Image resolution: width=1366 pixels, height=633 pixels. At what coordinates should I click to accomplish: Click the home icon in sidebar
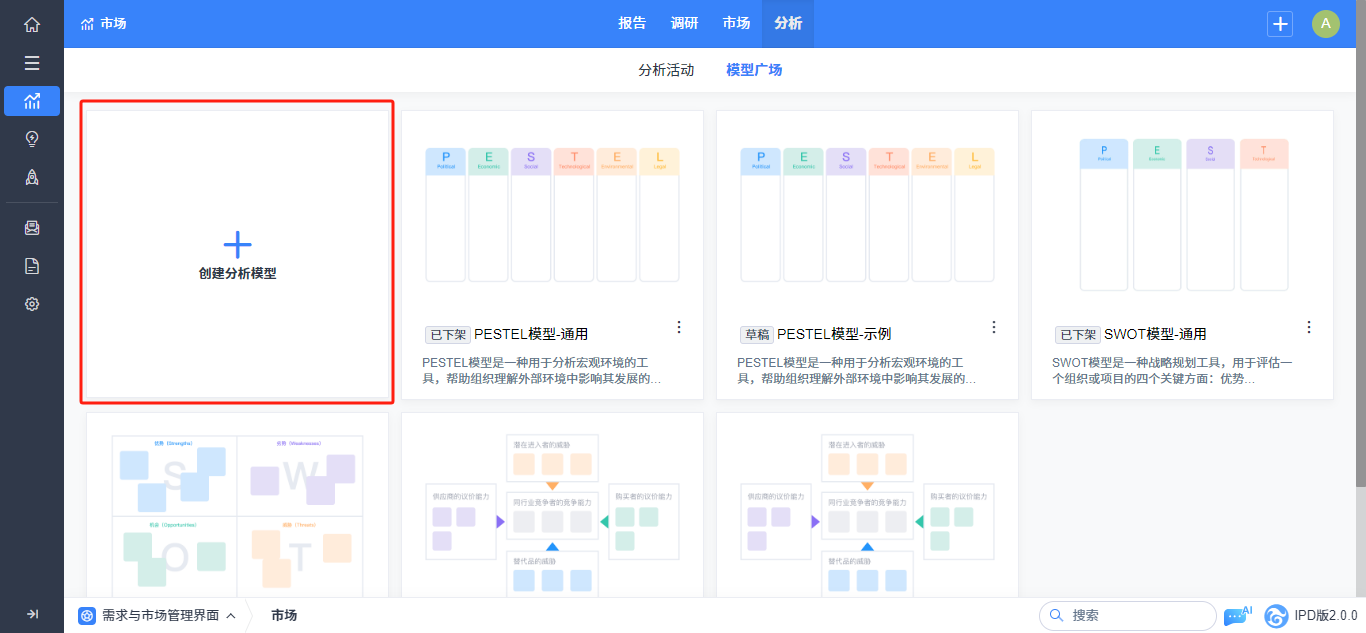point(32,25)
